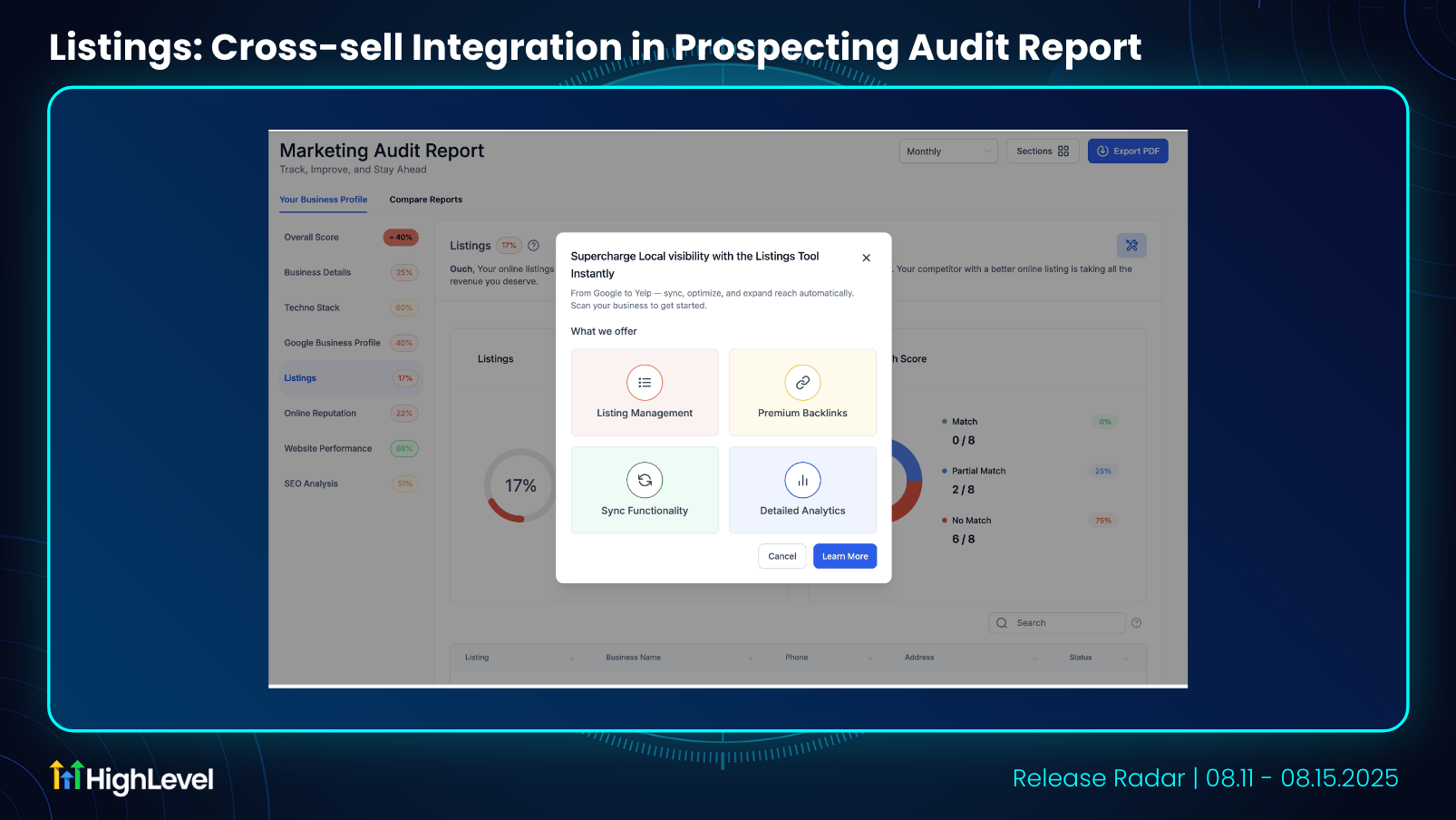Screen dimensions: 1456x820
Task: Click the Match score donut chart
Action: [x=907, y=481]
